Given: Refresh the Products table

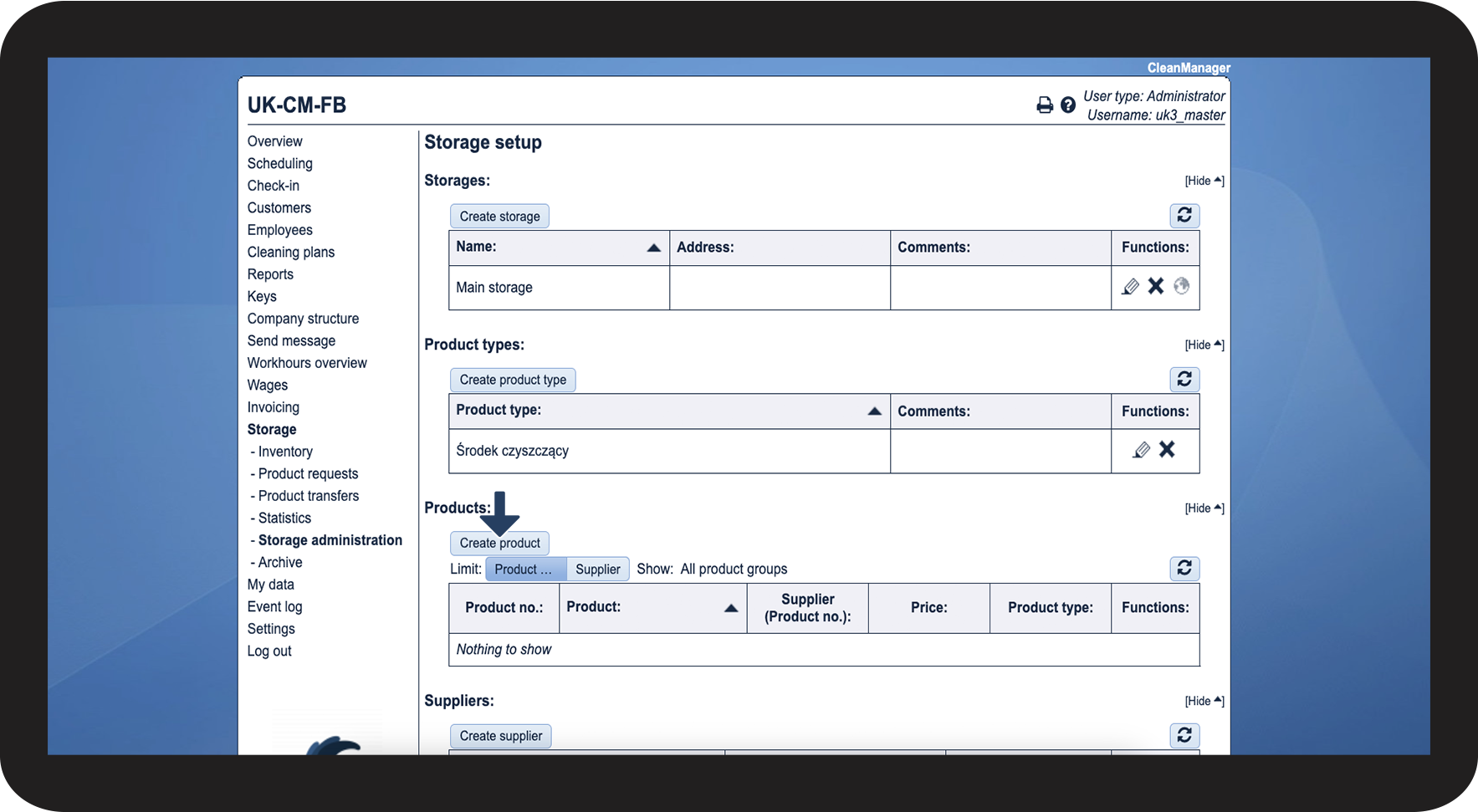Looking at the screenshot, I should point(1184,569).
